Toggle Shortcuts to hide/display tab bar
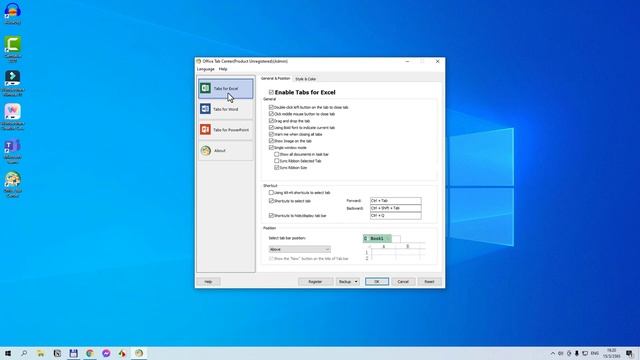The image size is (640, 360). (271, 215)
